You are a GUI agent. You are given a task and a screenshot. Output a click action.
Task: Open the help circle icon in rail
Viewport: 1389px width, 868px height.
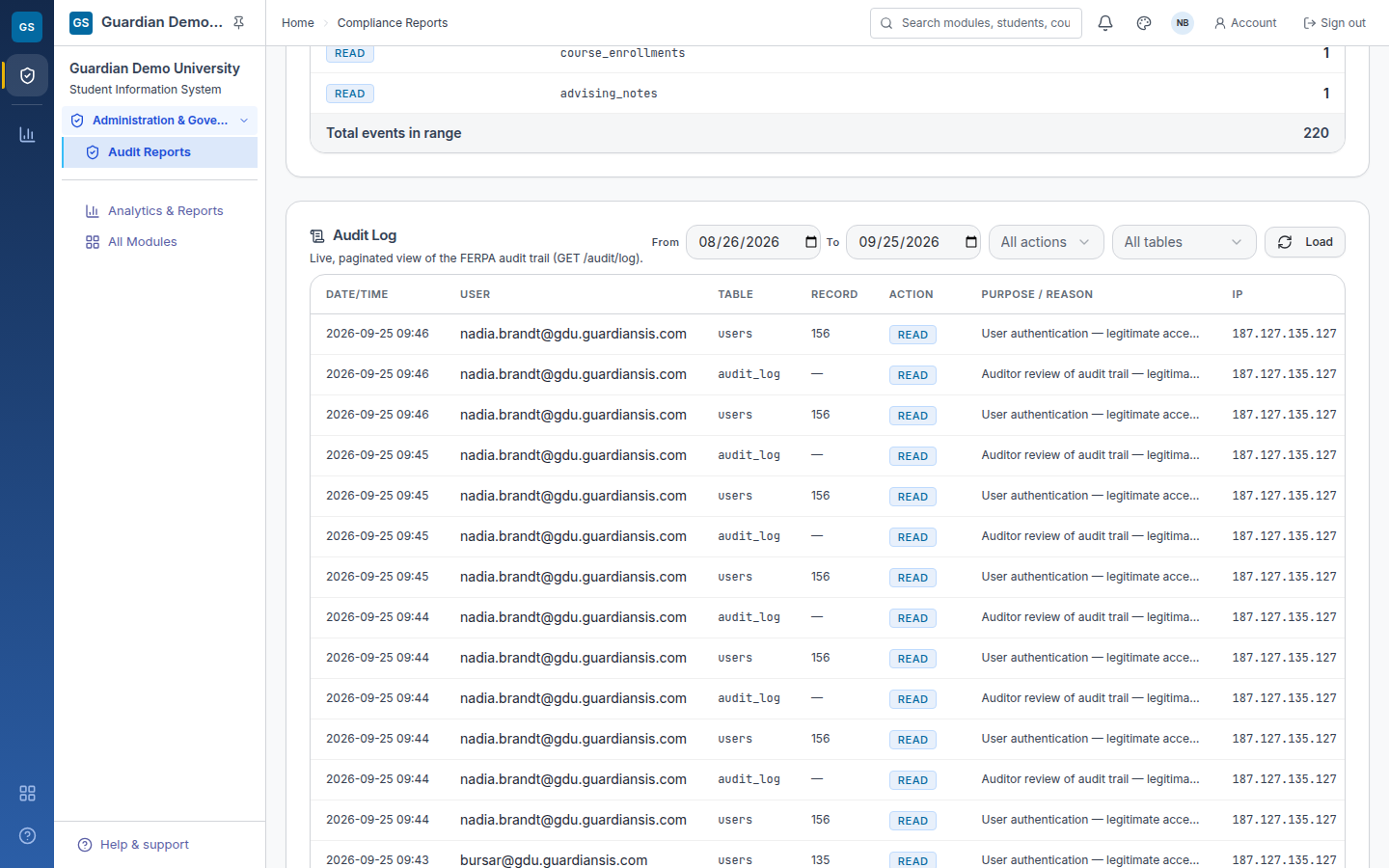[27, 835]
